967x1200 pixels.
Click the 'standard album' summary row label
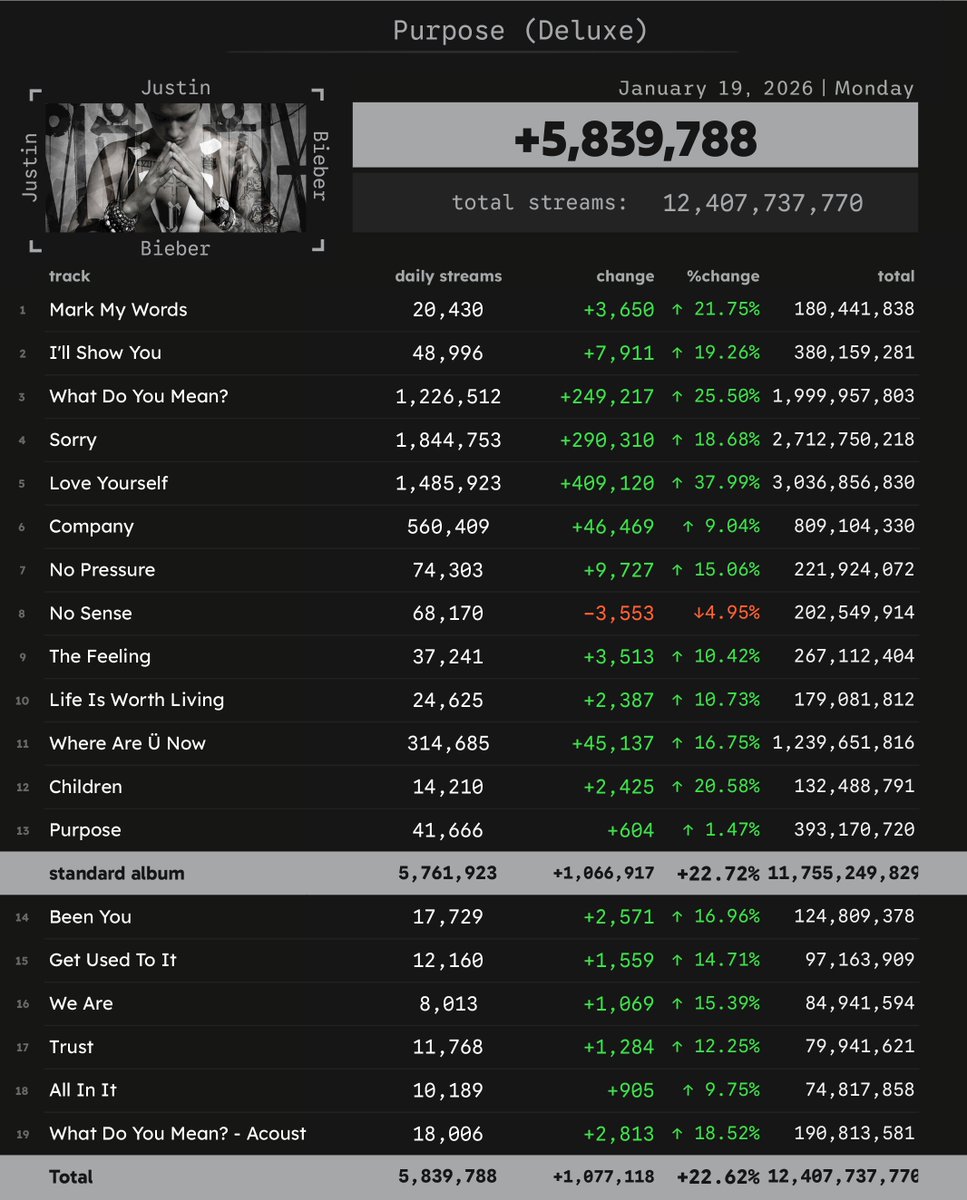click(117, 873)
